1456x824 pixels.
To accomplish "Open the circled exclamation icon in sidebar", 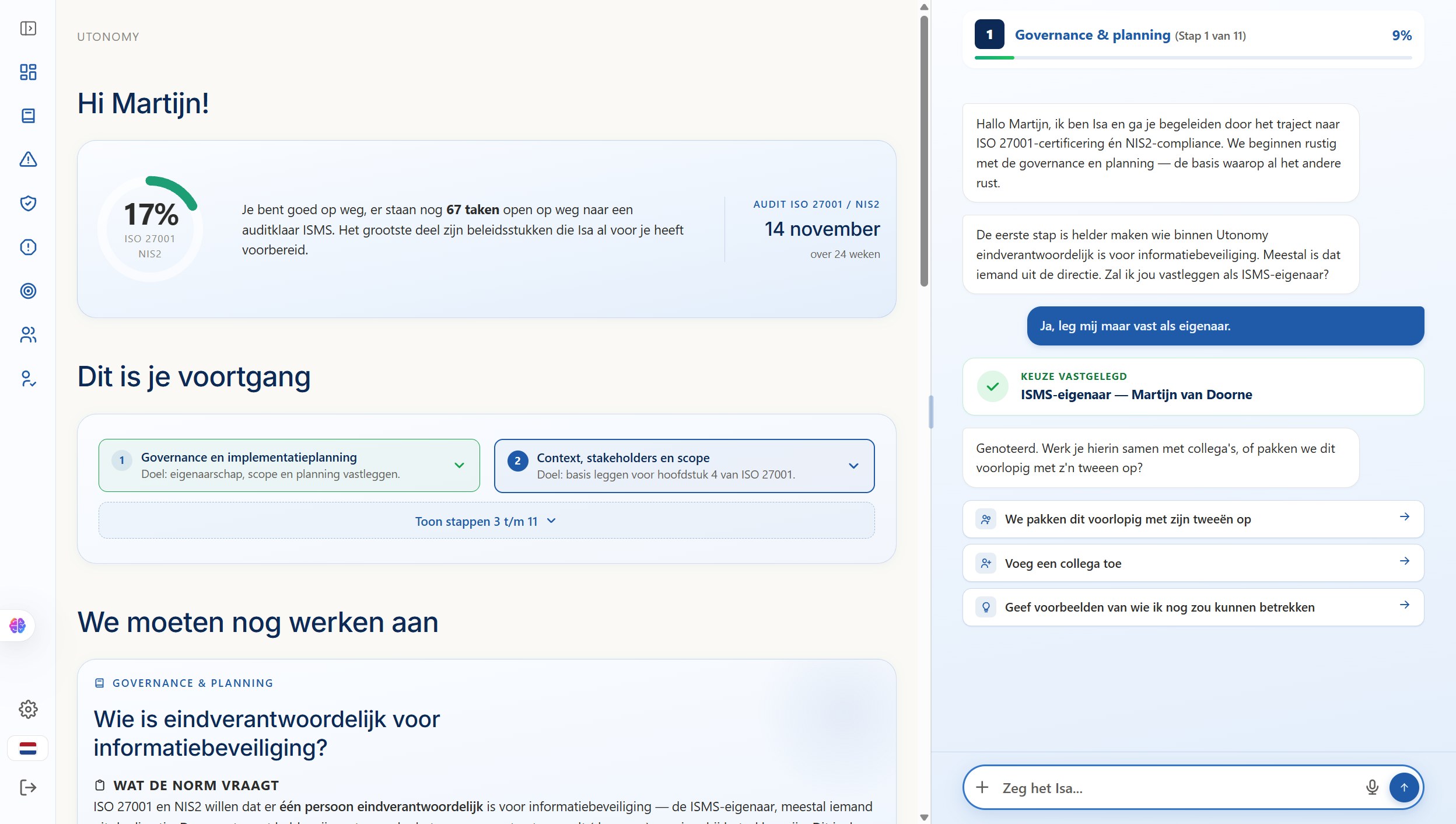I will [x=28, y=247].
